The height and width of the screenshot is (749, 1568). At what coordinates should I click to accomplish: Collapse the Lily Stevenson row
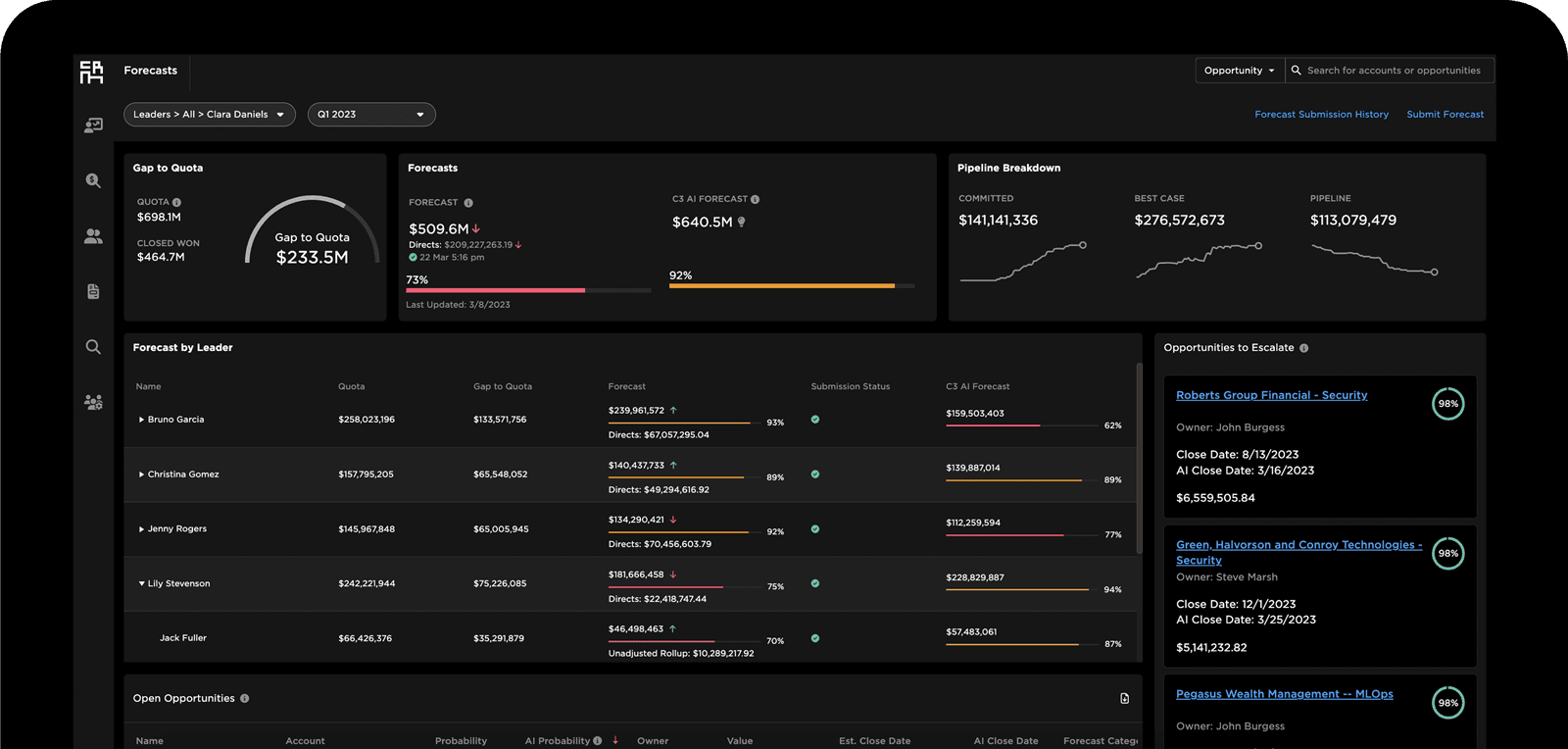[x=141, y=583]
